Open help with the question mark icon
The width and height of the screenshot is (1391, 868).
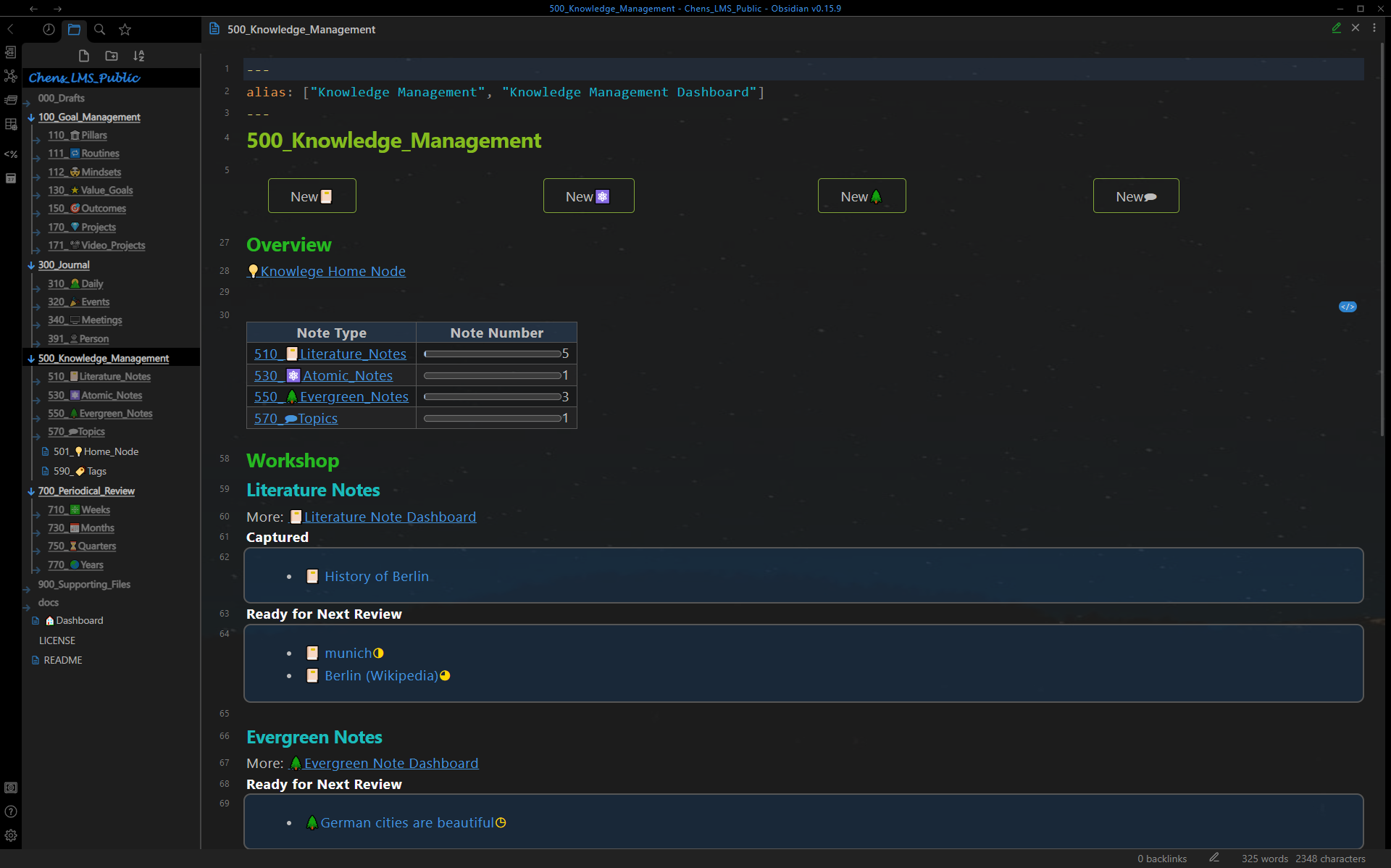point(11,811)
